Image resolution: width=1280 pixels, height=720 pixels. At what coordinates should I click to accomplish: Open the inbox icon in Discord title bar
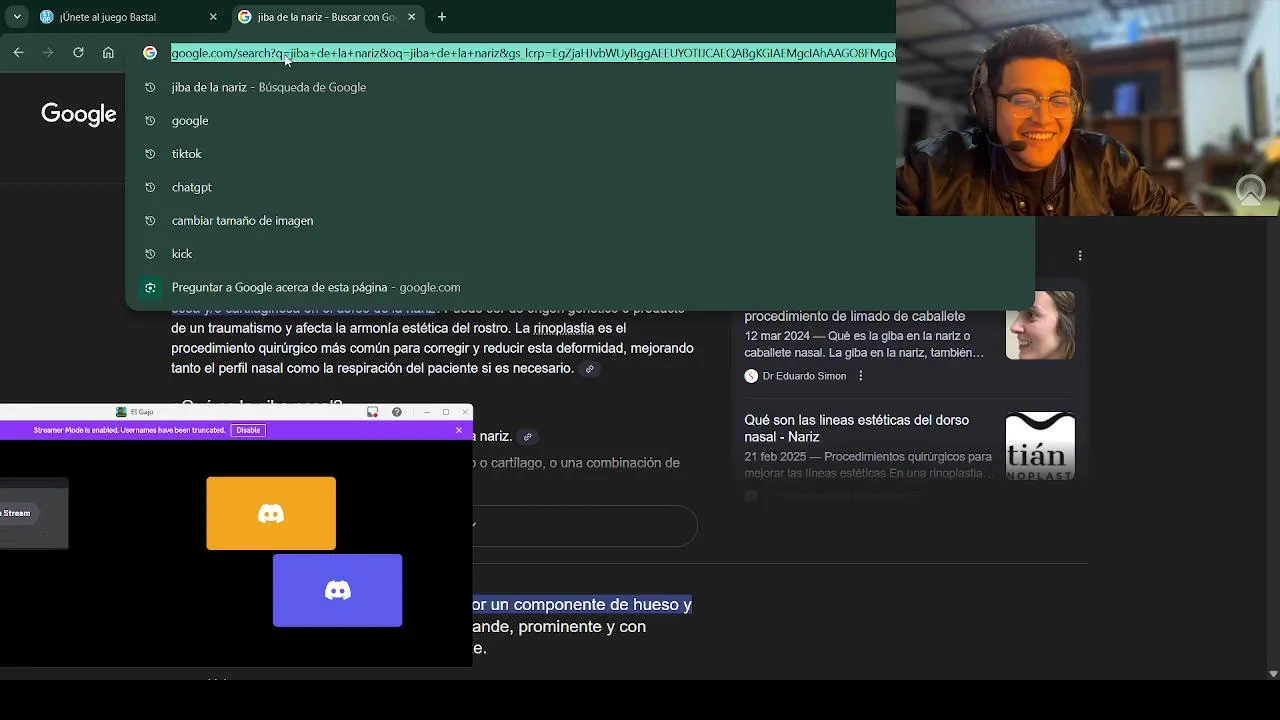[x=372, y=412]
